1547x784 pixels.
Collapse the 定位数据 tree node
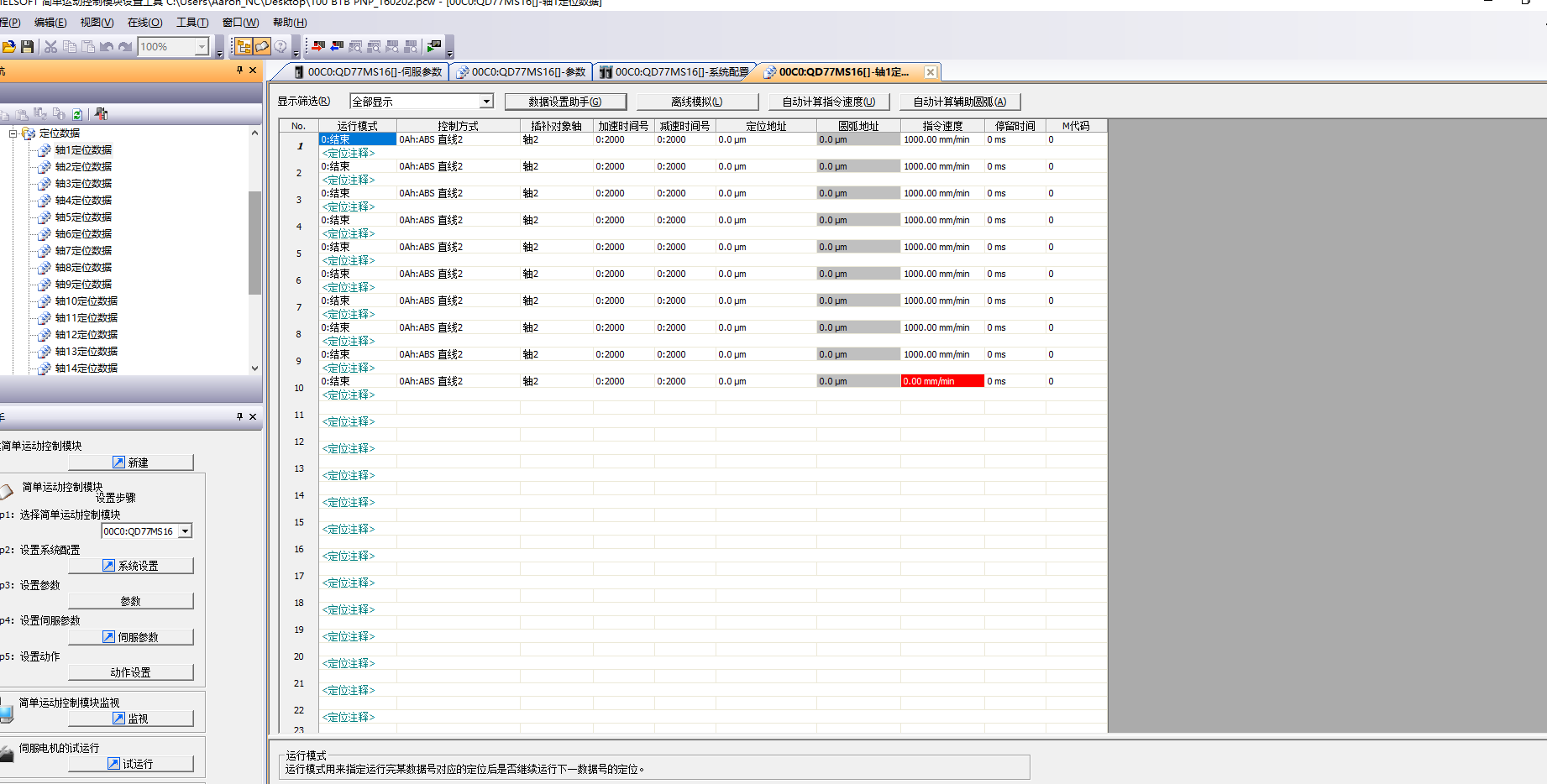pyautogui.click(x=13, y=133)
